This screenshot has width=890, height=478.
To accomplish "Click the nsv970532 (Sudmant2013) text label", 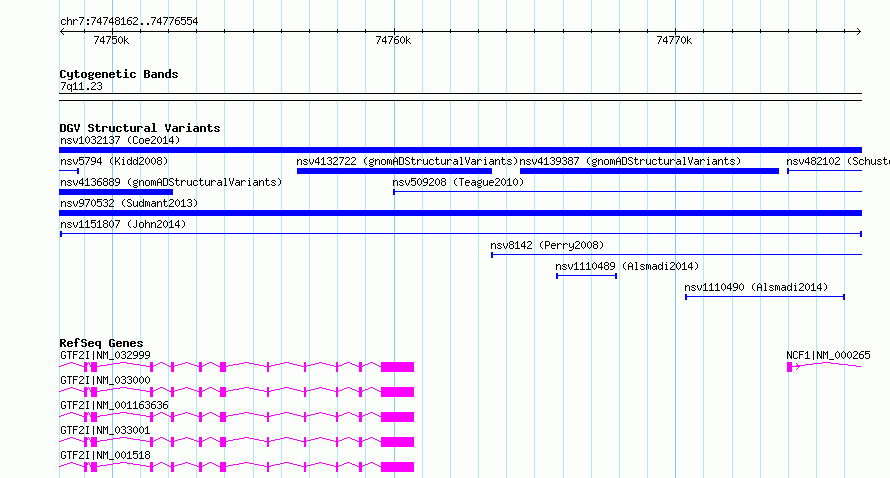I will pos(129,203).
